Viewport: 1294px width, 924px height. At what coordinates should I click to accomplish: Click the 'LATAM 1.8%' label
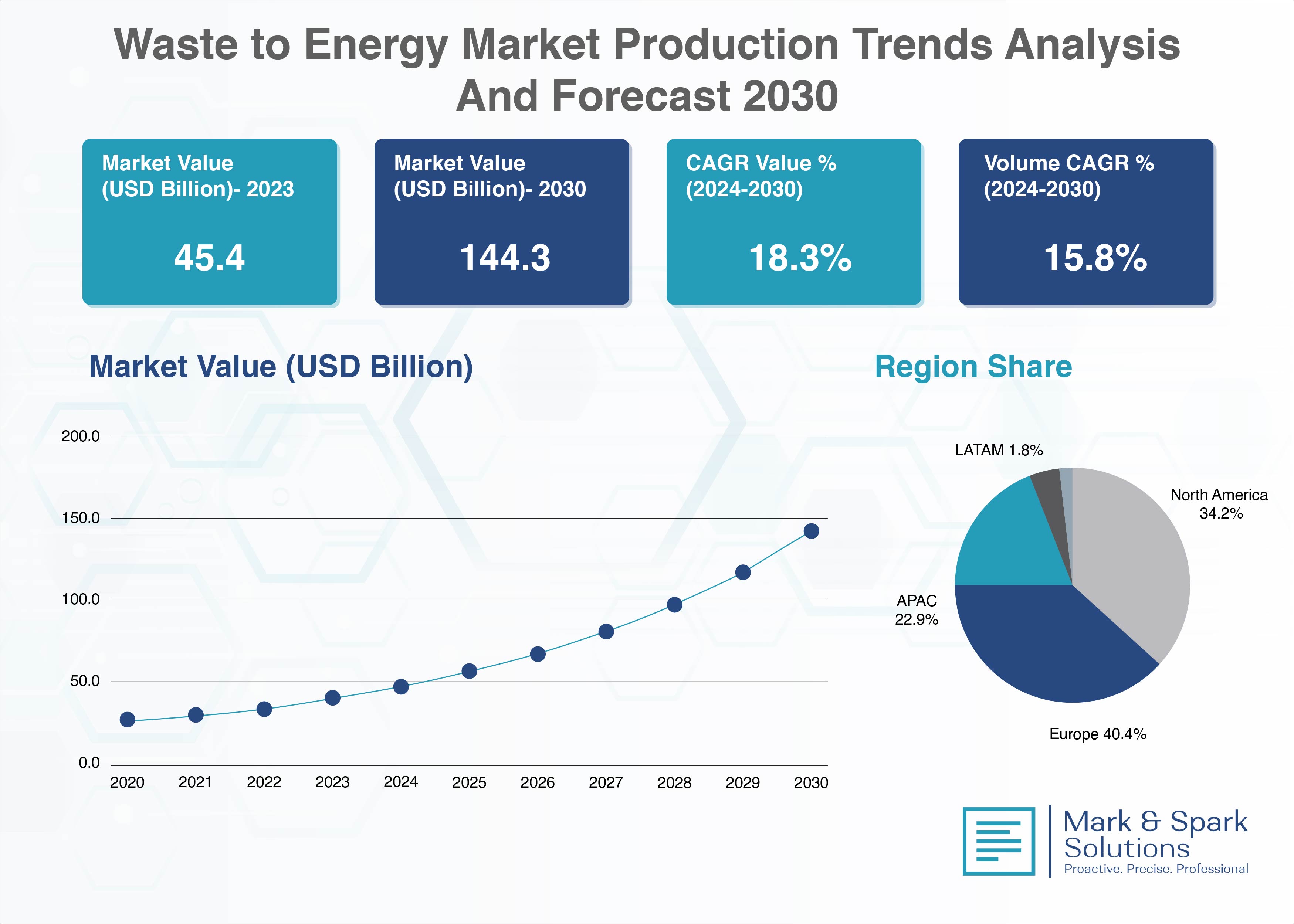click(x=999, y=450)
